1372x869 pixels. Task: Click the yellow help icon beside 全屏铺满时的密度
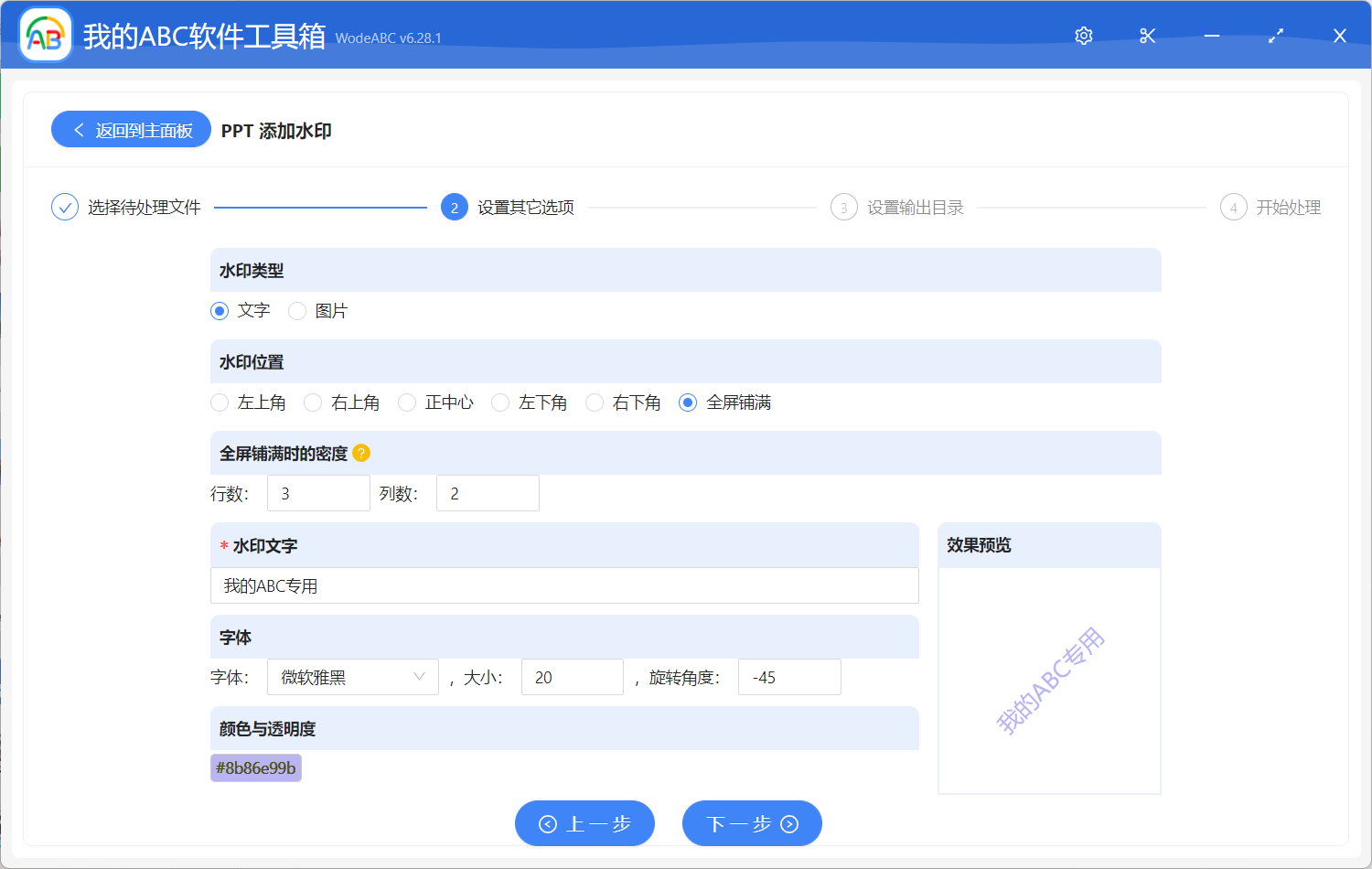point(361,453)
